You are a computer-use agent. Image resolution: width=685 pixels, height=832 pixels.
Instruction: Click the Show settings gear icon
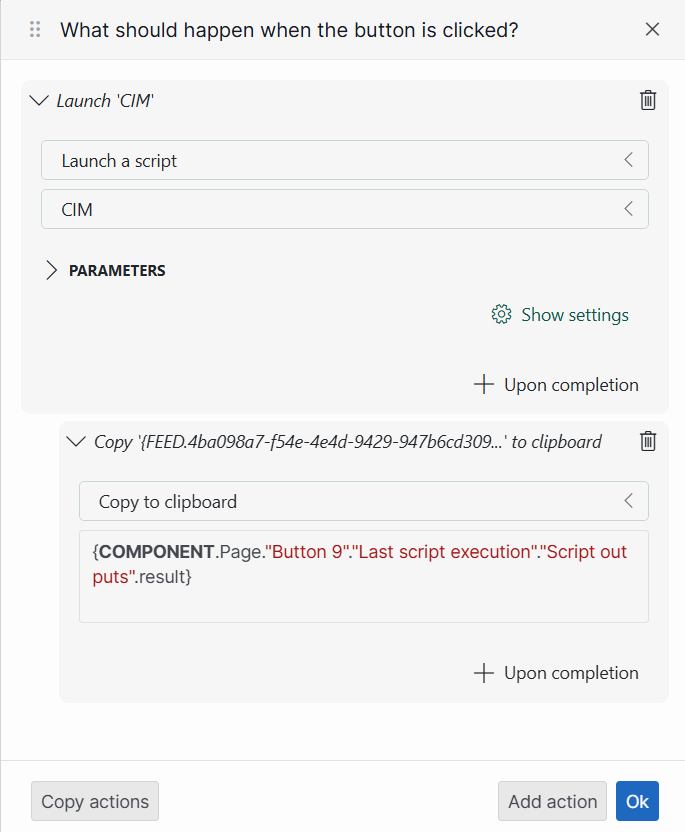pos(501,315)
